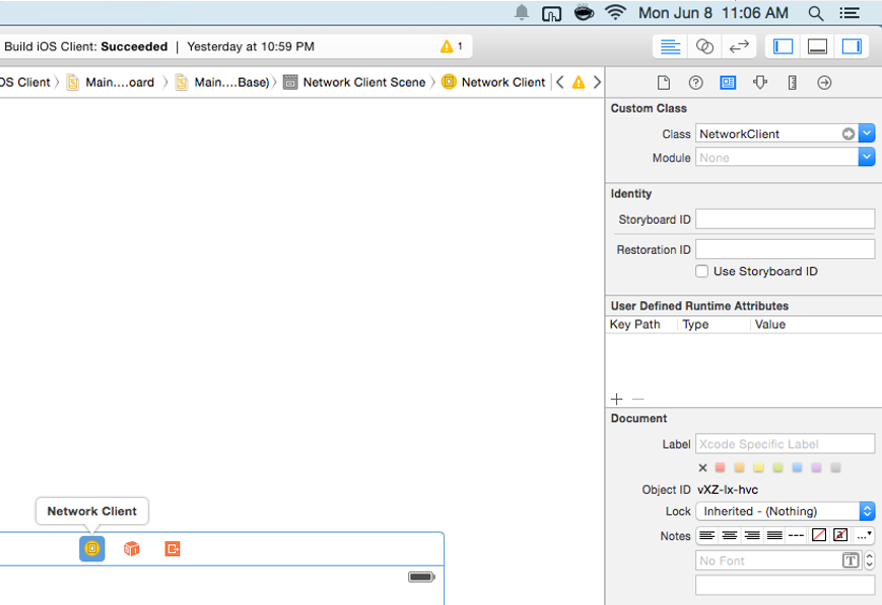Open the Lock dropdown Inherited - (Nothing)
This screenshot has width=882, height=605.
[x=785, y=511]
